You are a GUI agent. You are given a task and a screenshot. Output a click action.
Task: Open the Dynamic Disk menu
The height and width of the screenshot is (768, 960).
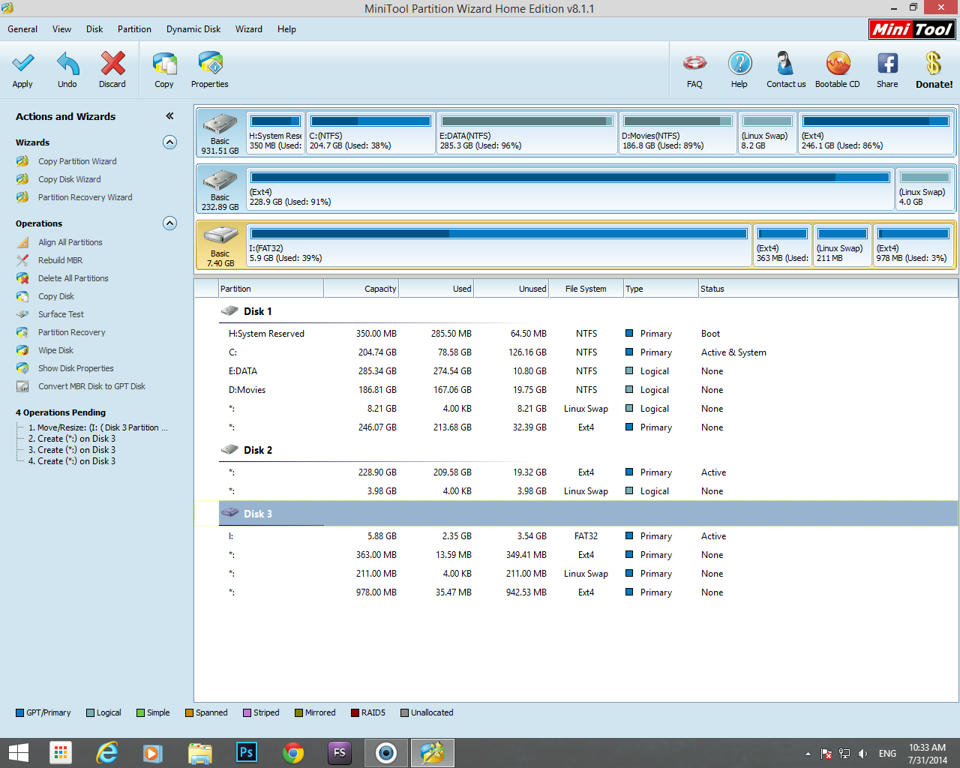click(193, 29)
